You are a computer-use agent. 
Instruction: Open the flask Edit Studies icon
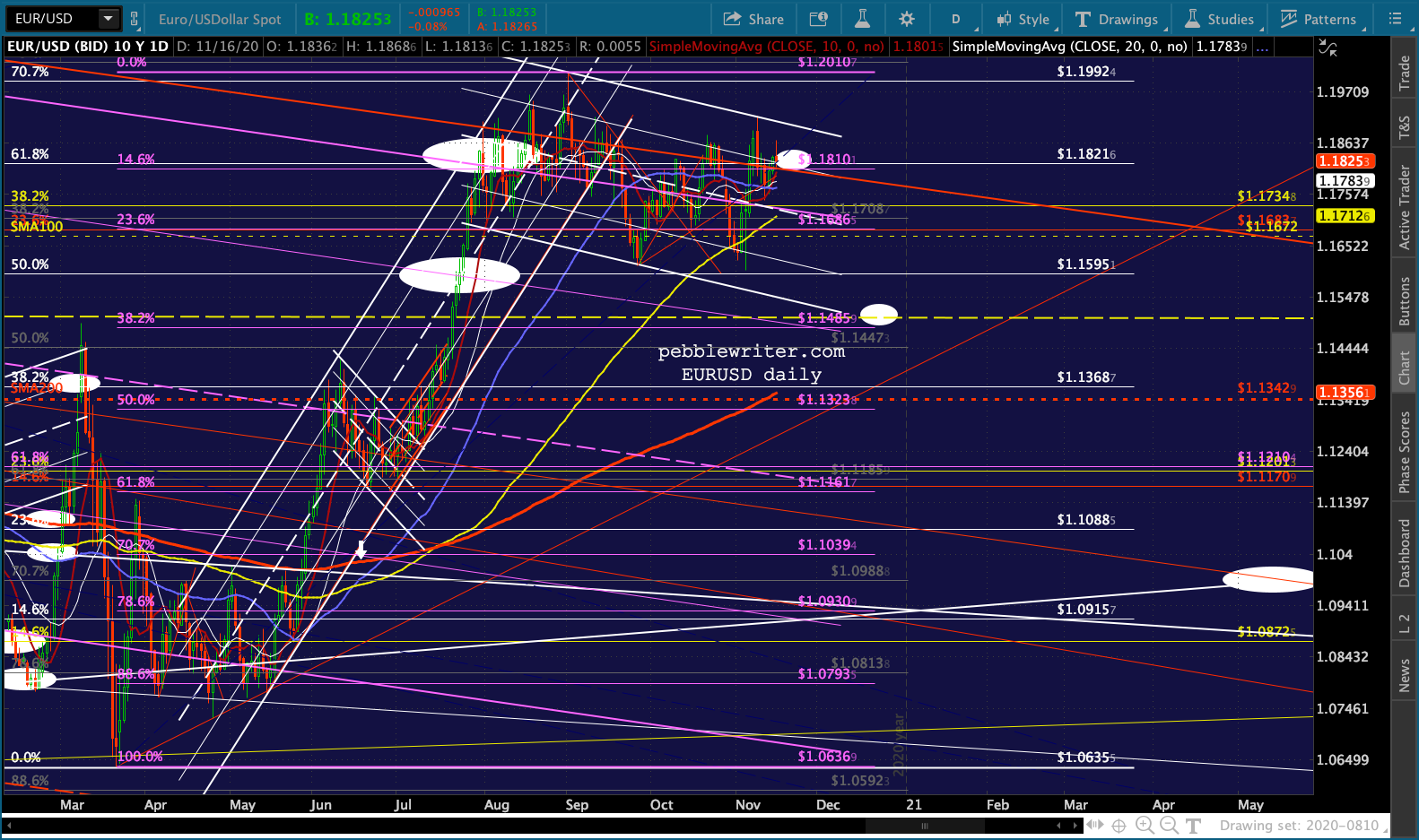(x=862, y=19)
